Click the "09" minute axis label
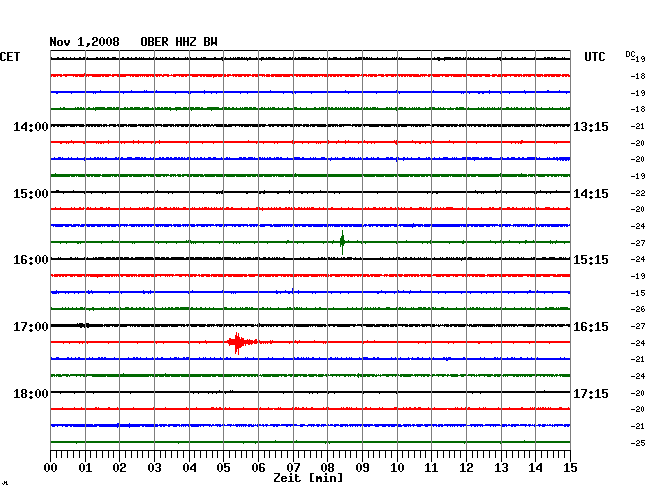This screenshot has width=650, height=494. pyautogui.click(x=362, y=468)
